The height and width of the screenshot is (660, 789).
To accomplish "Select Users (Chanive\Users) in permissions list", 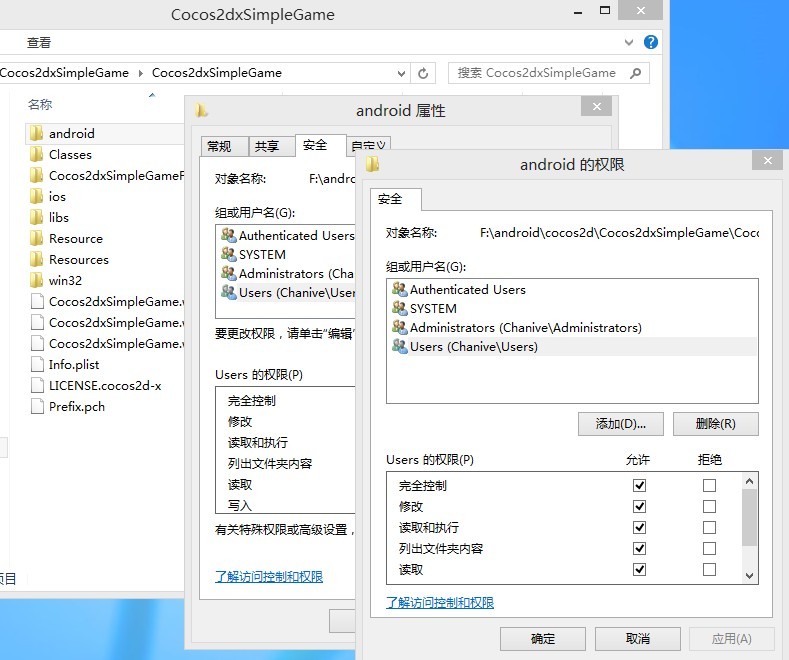I will 573,347.
